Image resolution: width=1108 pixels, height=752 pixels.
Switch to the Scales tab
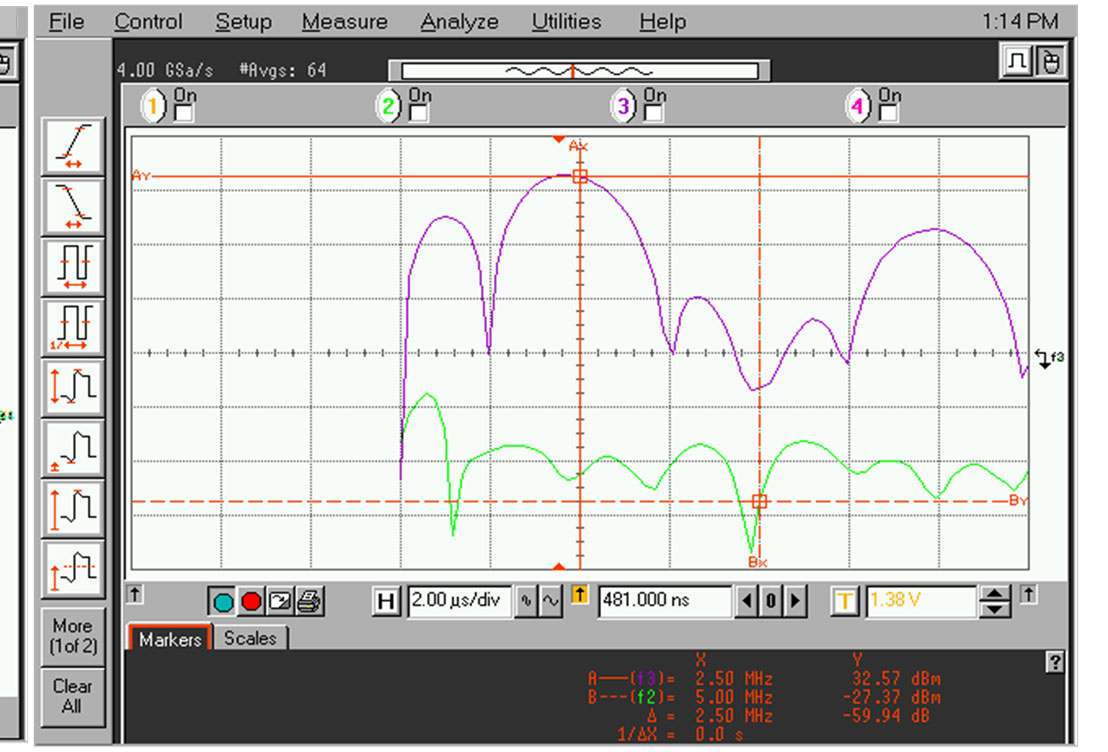(253, 639)
